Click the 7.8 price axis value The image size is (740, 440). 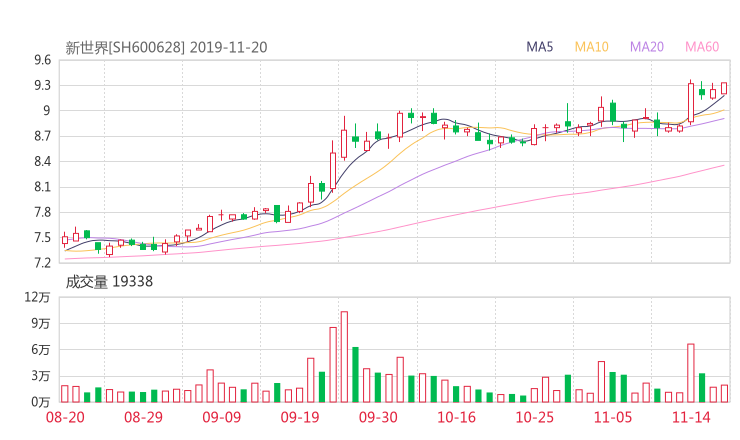click(42, 212)
